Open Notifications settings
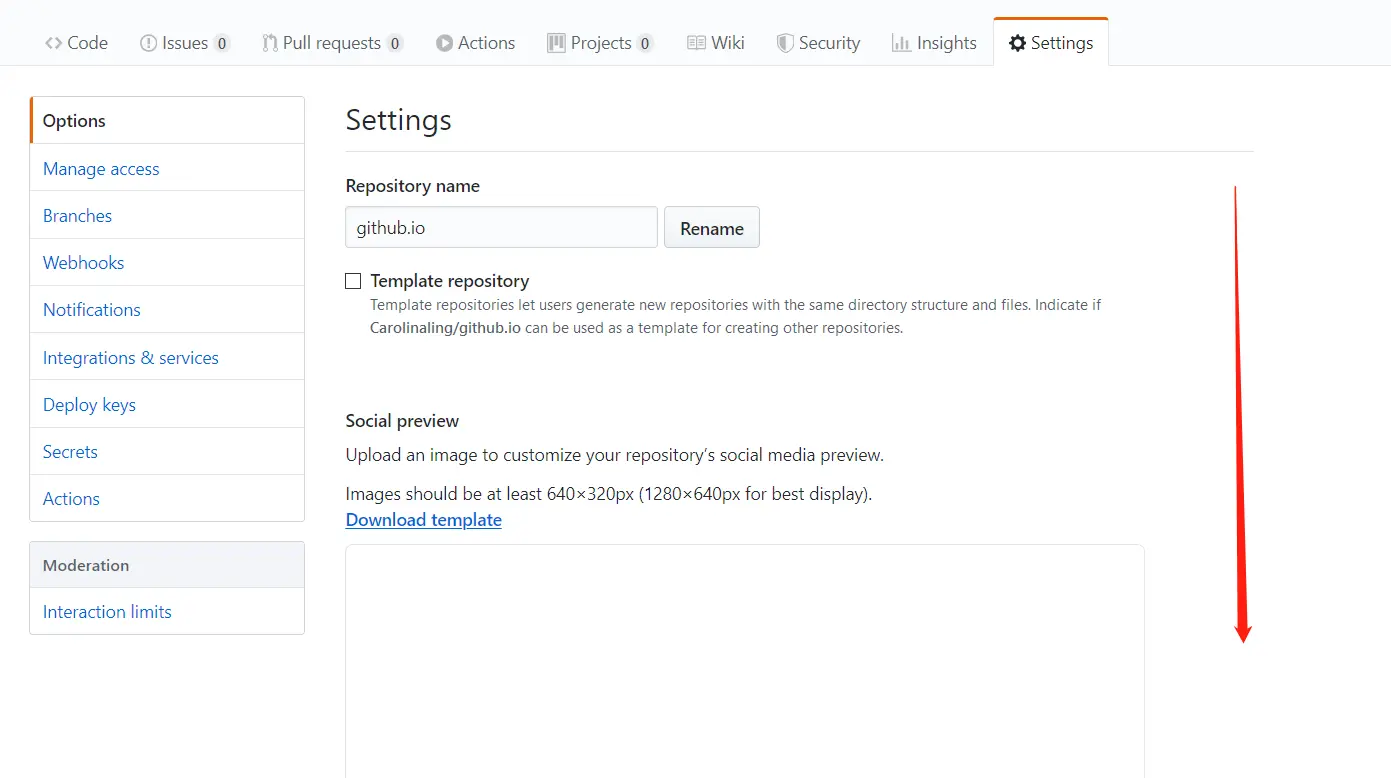Viewport: 1391px width, 778px height. tap(167, 309)
